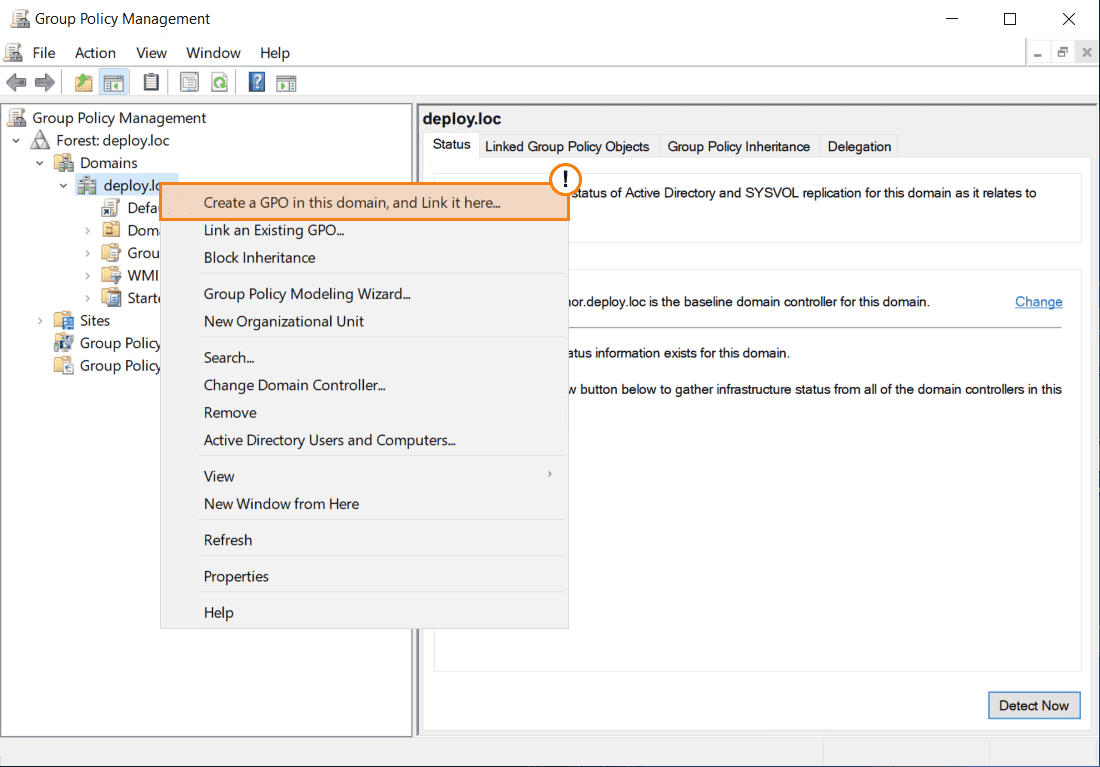Select Group Policy Management root node

tap(119, 118)
